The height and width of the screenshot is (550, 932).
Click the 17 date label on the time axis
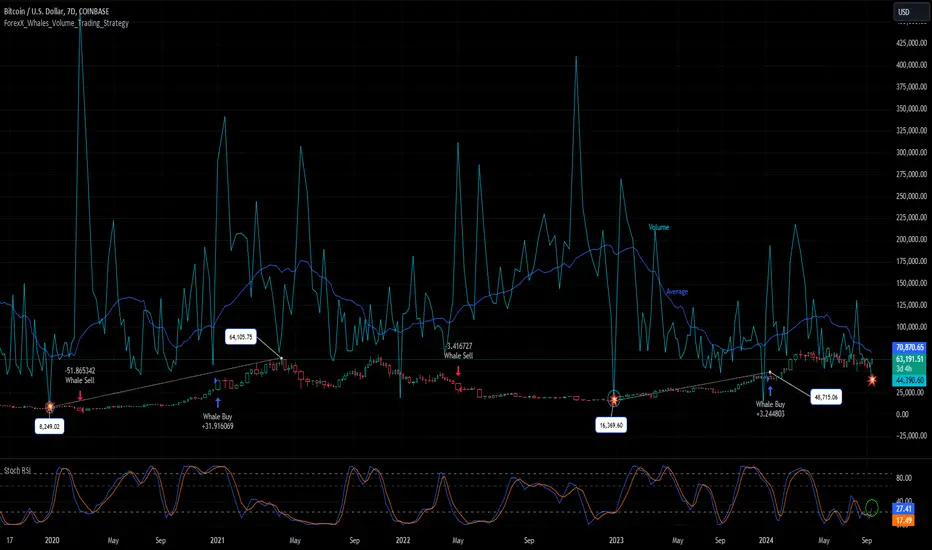(x=10, y=540)
